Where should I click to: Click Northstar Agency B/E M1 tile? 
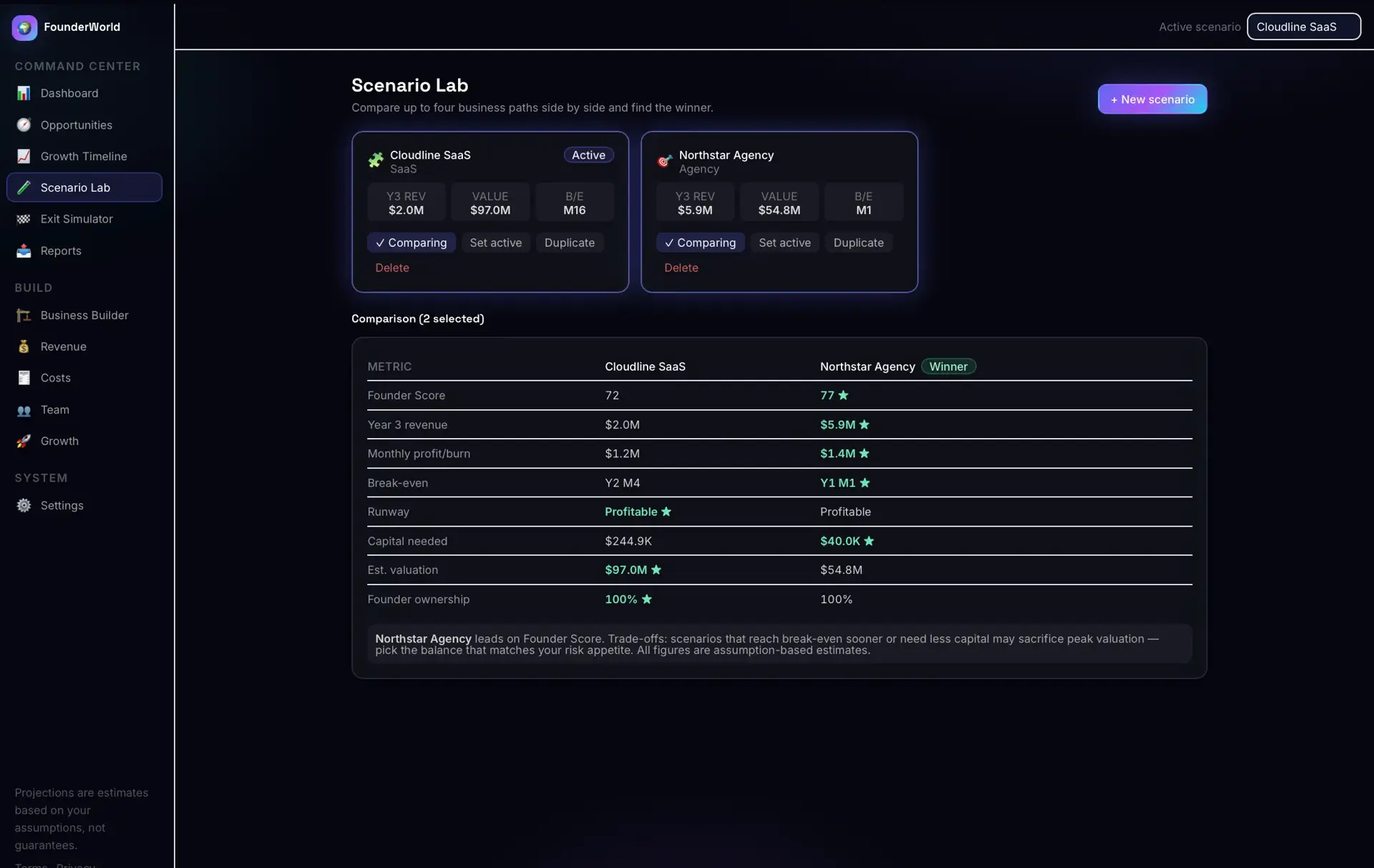864,203
